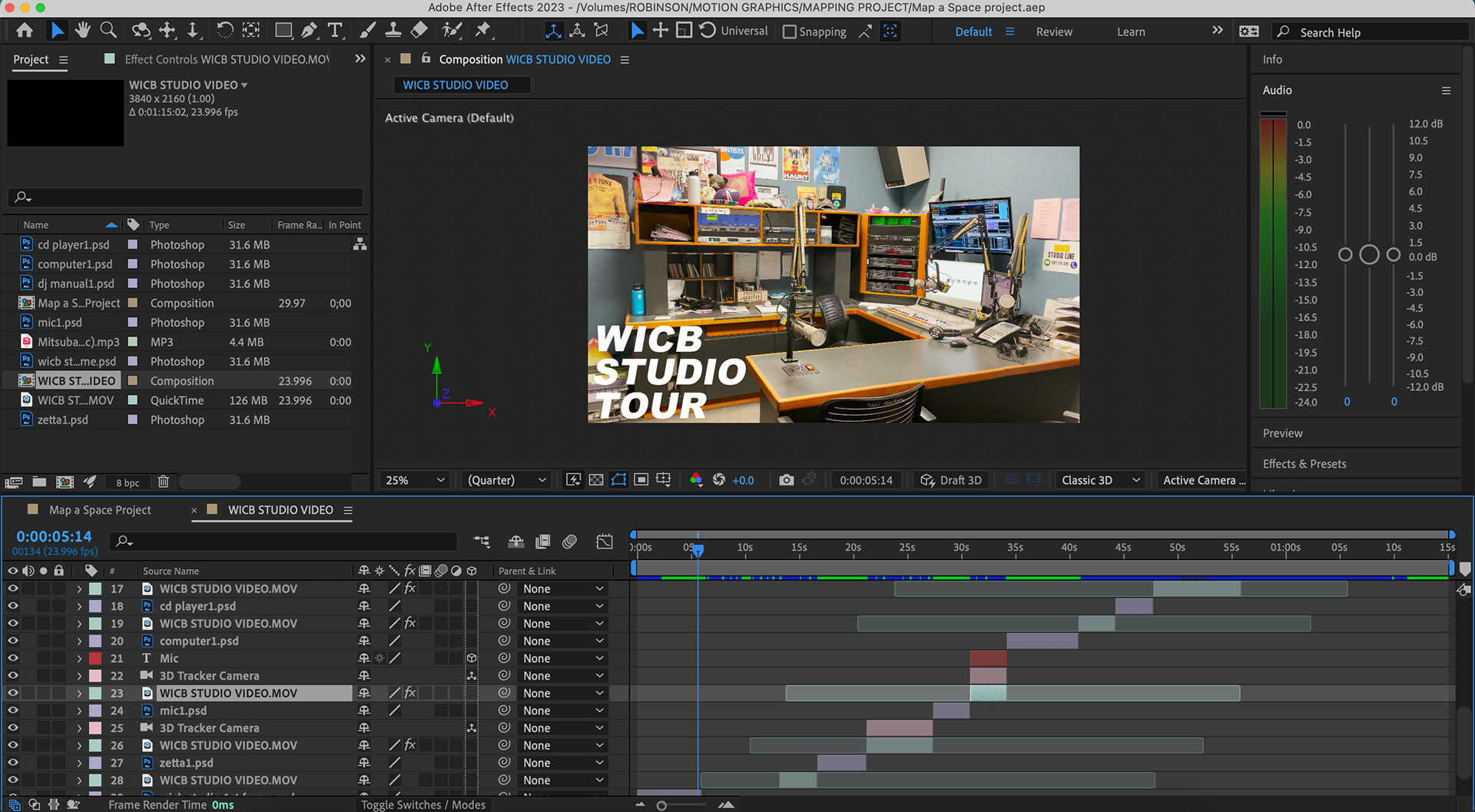The image size is (1475, 812).
Task: Toggle Motion Blur enable icon in timeline
Action: coord(570,542)
